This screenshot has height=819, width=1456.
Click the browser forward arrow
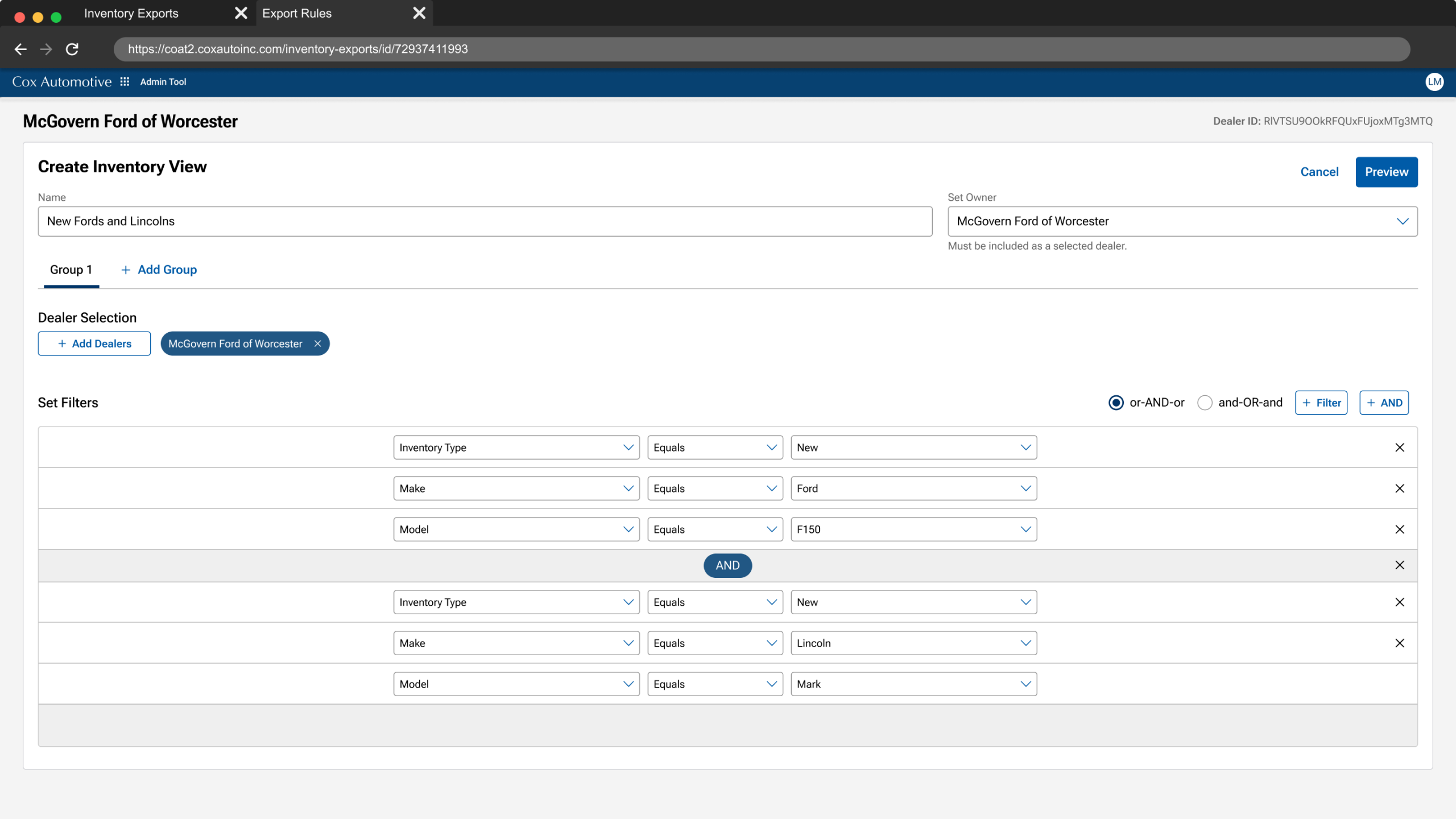(x=46, y=49)
